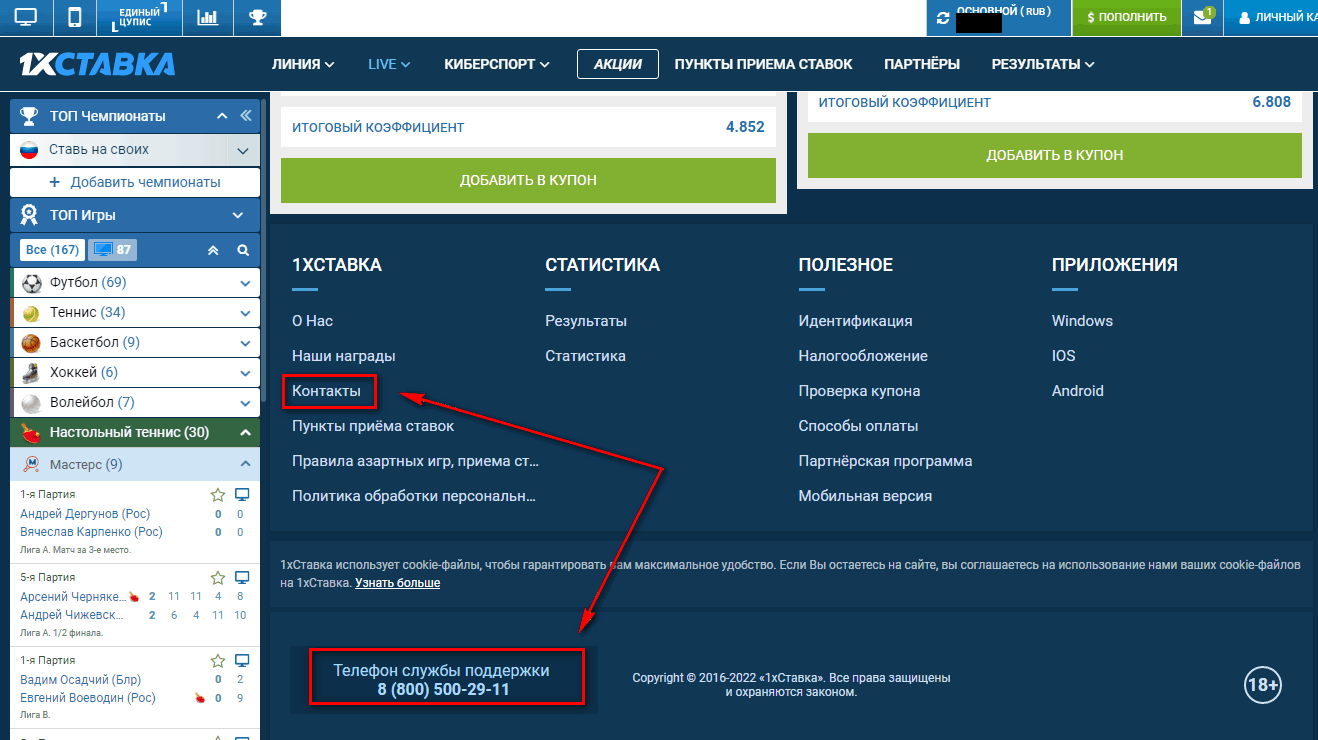The image size is (1318, 740).
Task: Toggle live-only filter showing 87
Action: [x=113, y=250]
